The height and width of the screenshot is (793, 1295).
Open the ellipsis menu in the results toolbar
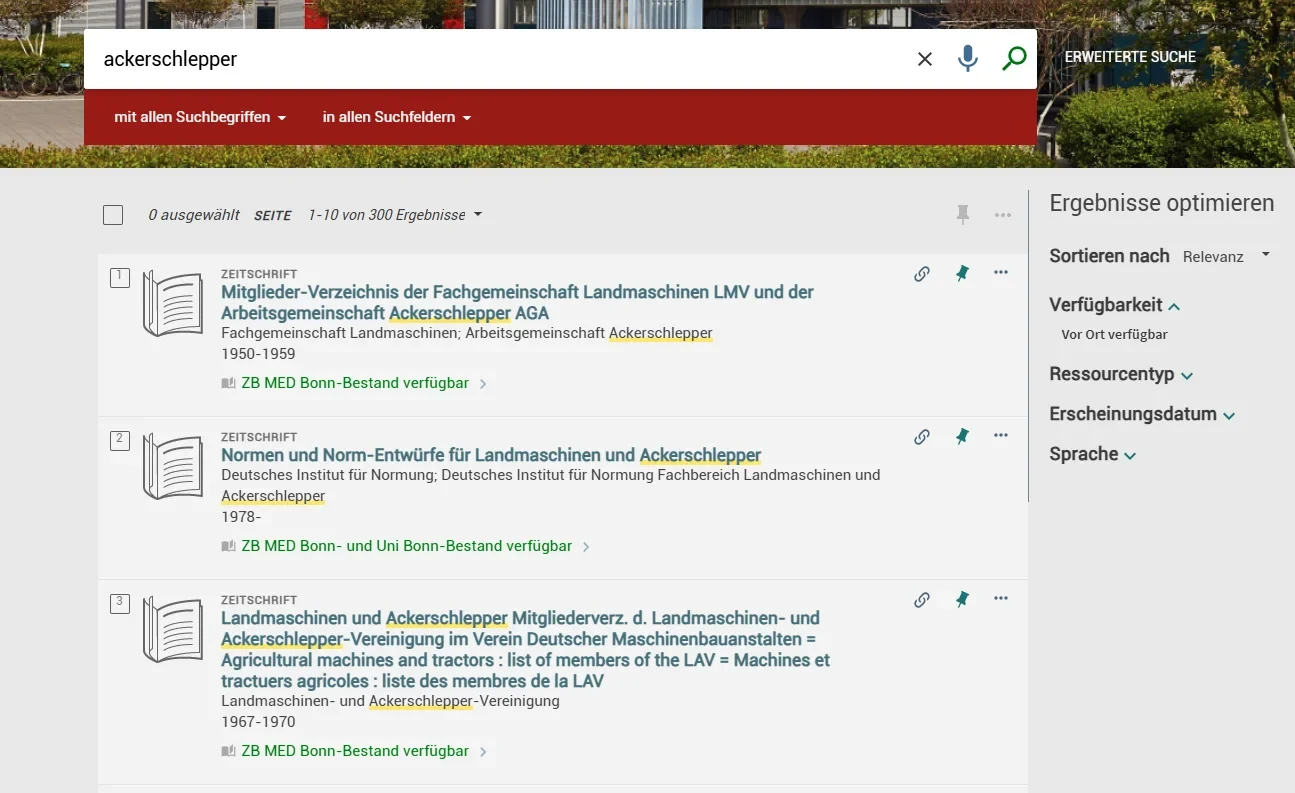point(1002,214)
